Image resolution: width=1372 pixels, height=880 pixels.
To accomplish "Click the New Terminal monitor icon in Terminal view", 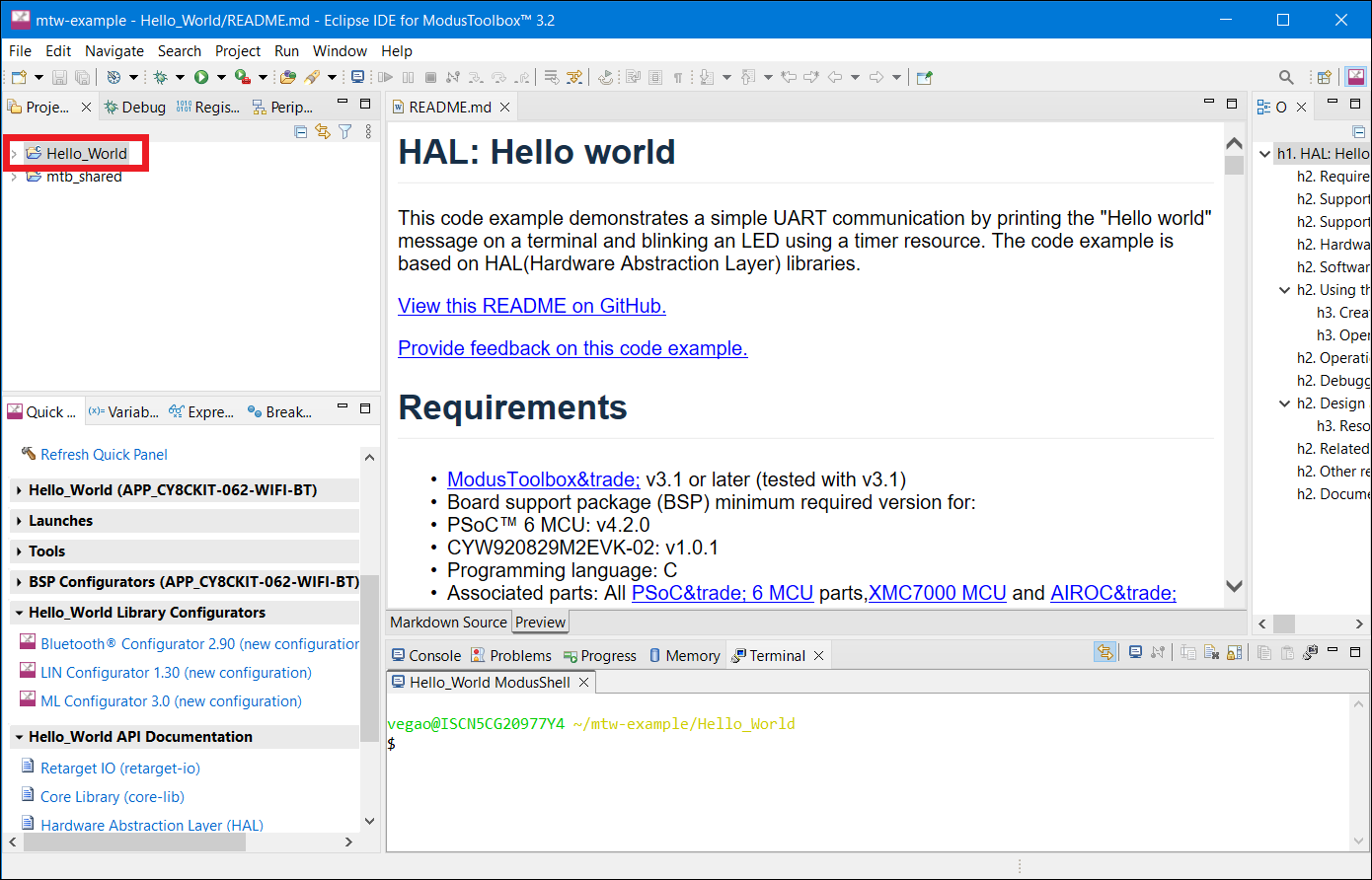I will coord(1135,653).
